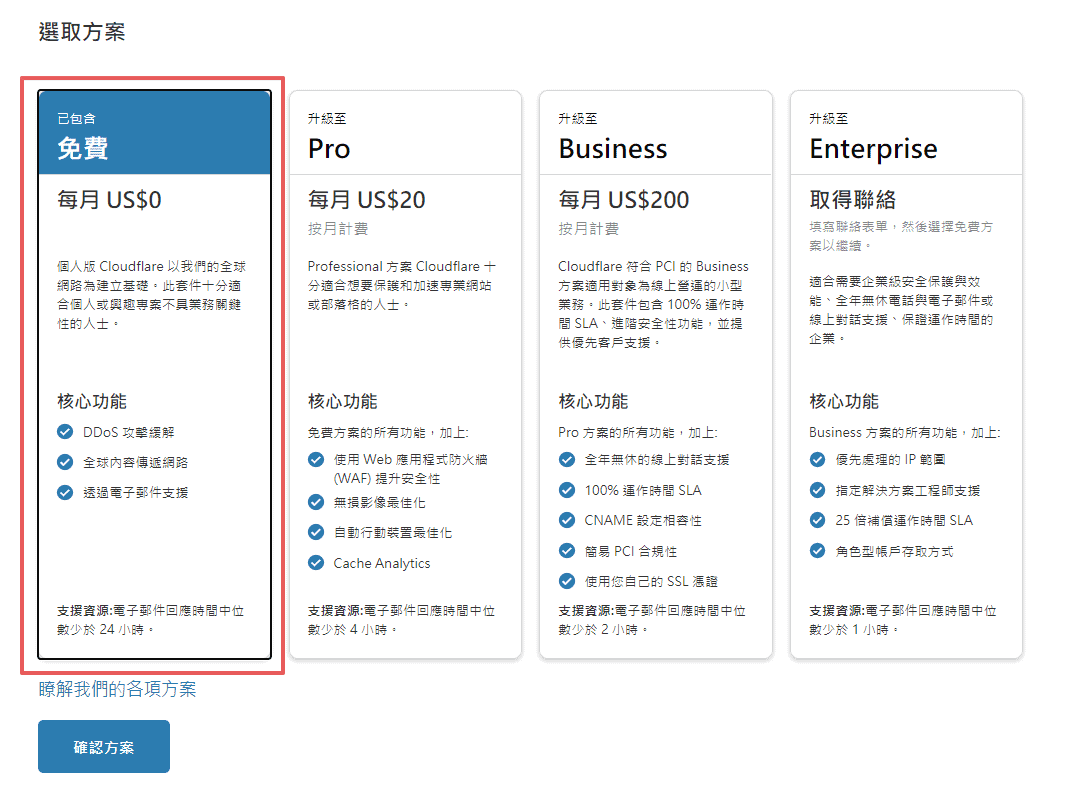Click checkmark icon beside 指定解決方案工程師支援
Viewport: 1081px width, 795px height.
(x=818, y=490)
